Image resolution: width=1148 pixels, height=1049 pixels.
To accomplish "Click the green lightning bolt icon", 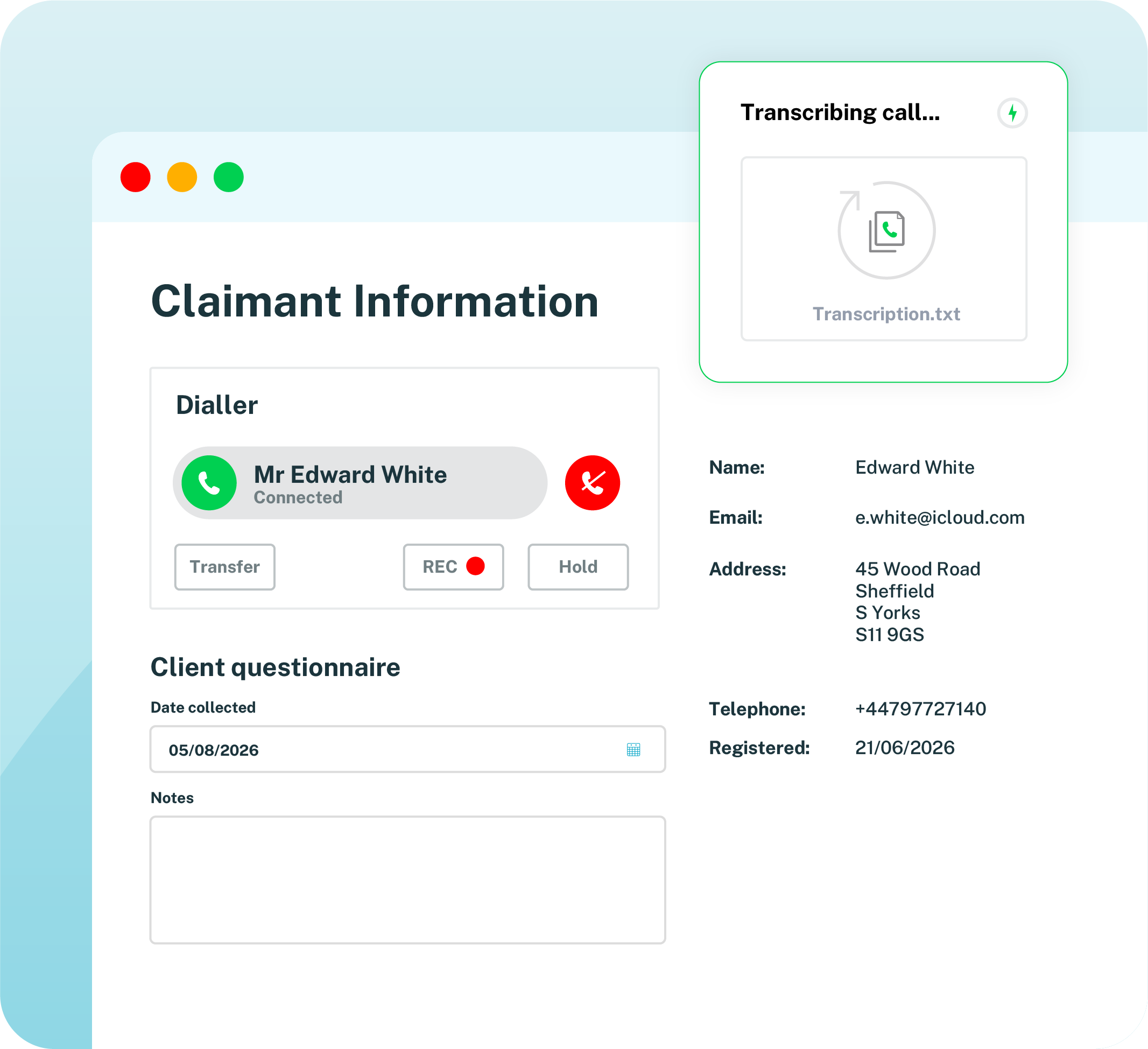I will 1012,113.
